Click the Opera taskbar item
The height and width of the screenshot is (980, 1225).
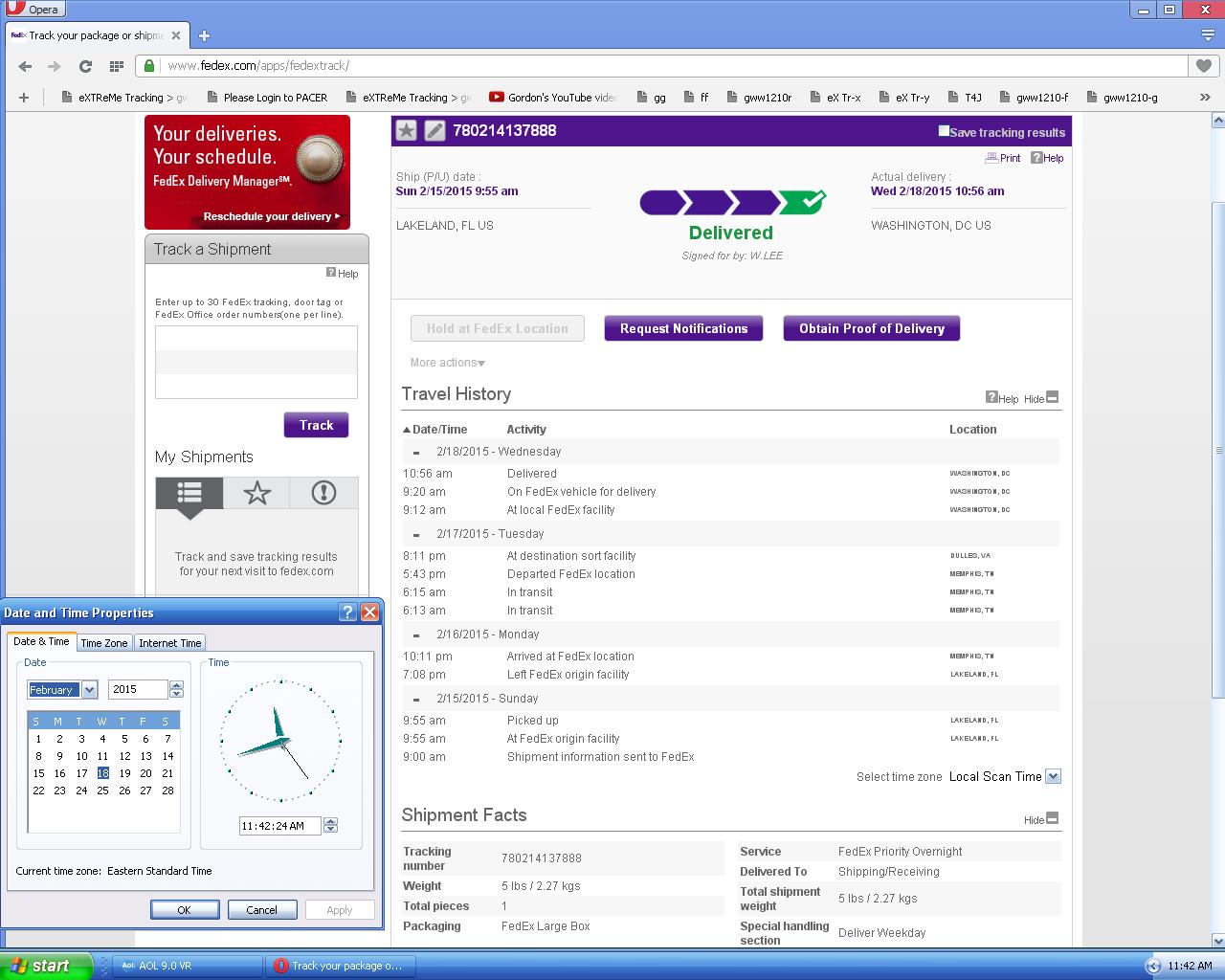tap(340, 966)
